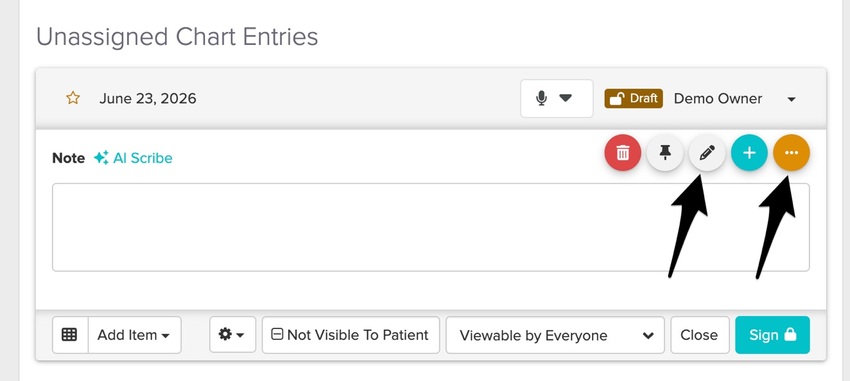This screenshot has width=850, height=381.
Task: Open the dropdown arrow beside the microphone
Action: tap(565, 98)
